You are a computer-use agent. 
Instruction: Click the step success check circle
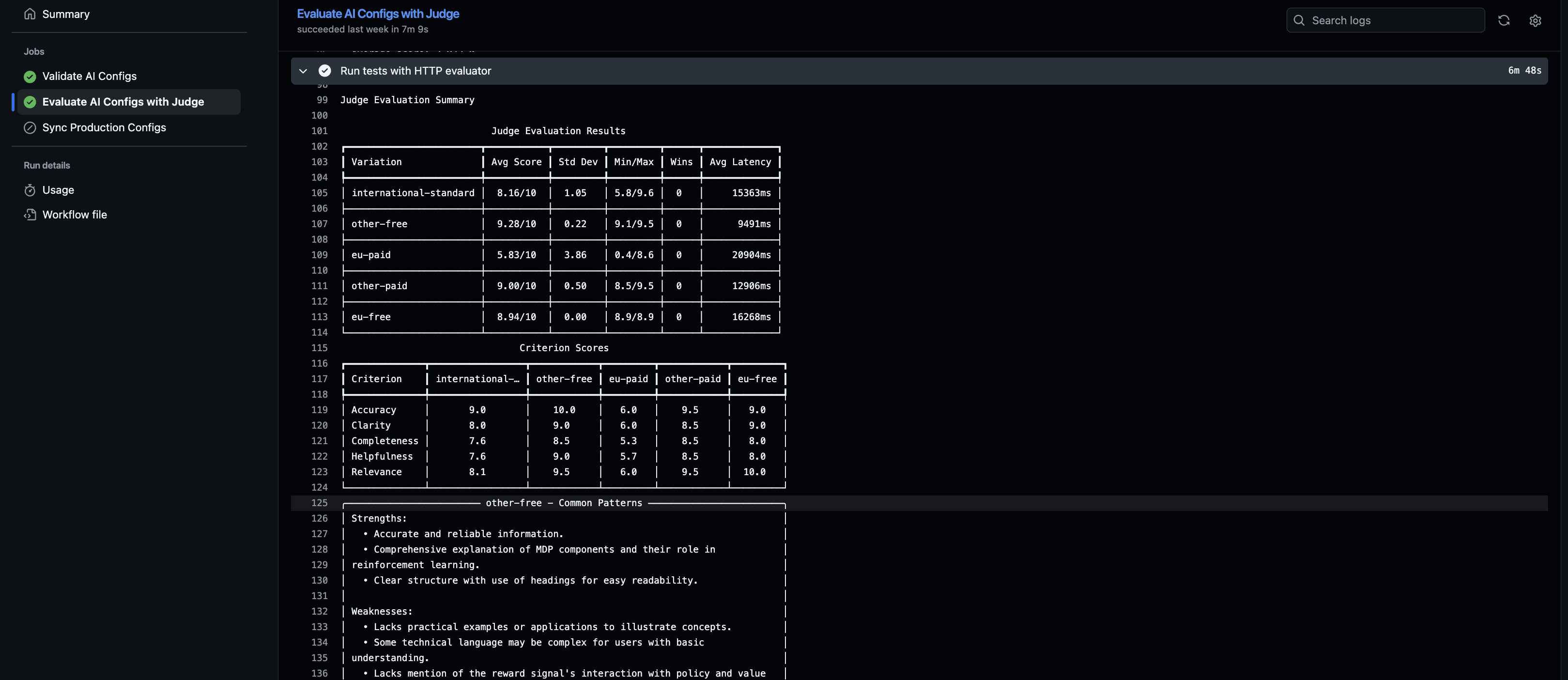324,71
